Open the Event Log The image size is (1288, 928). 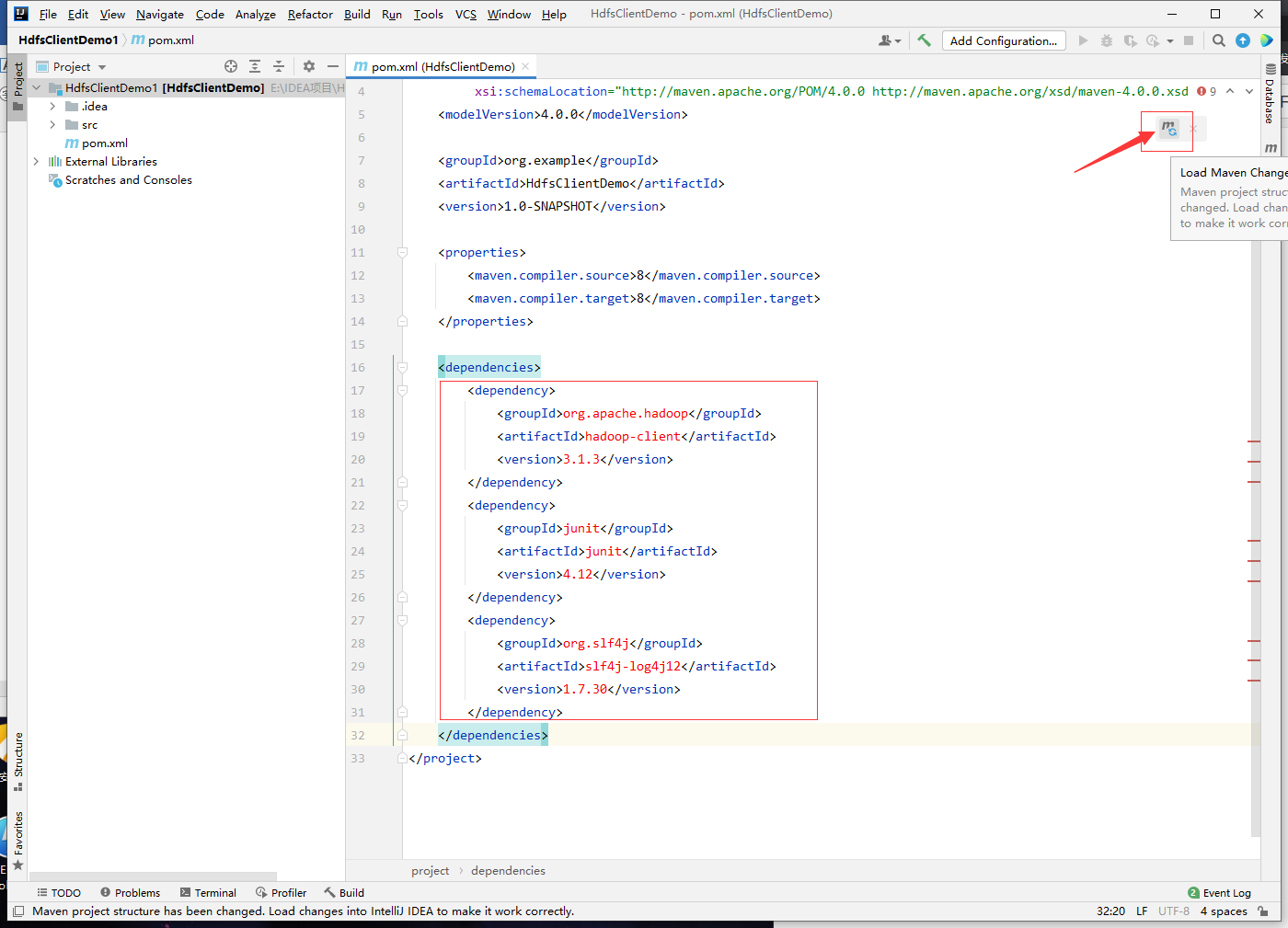point(1219,893)
